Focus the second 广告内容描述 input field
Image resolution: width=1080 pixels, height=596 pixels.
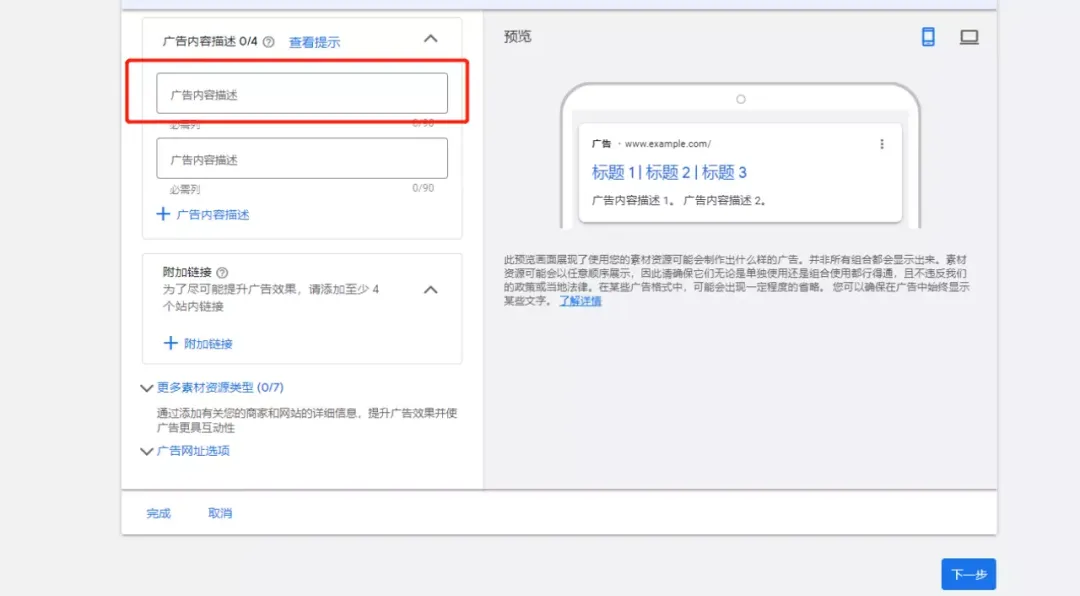click(302, 158)
